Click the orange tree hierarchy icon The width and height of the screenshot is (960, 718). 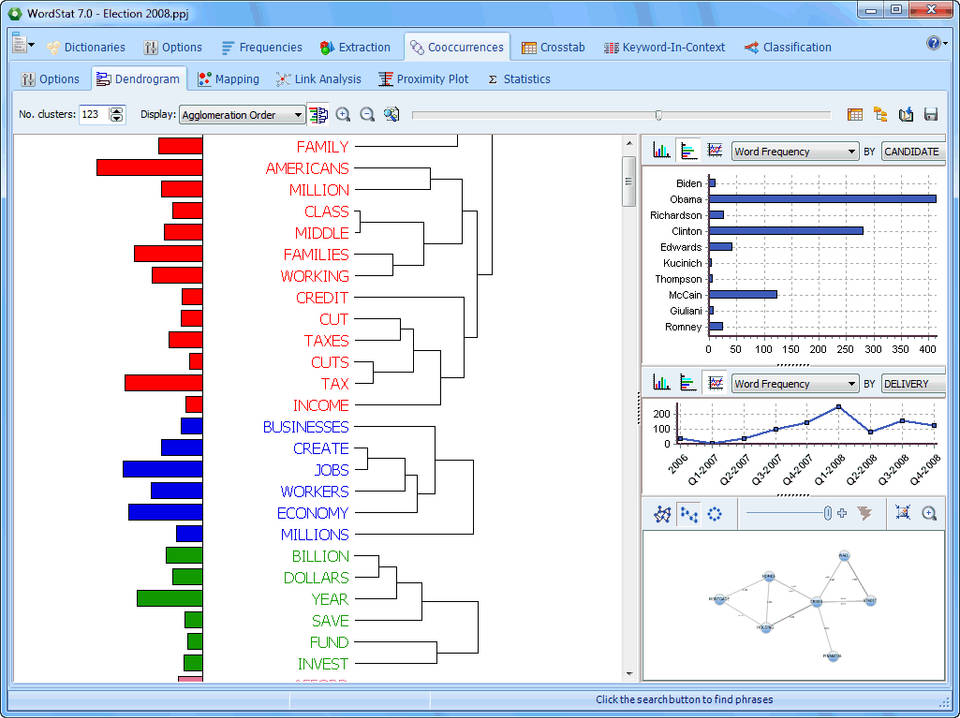(880, 115)
